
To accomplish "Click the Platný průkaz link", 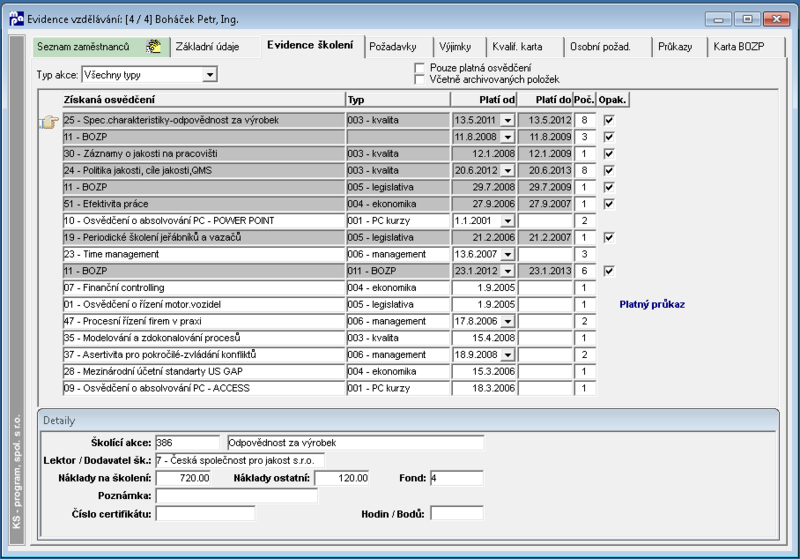I will 652,304.
